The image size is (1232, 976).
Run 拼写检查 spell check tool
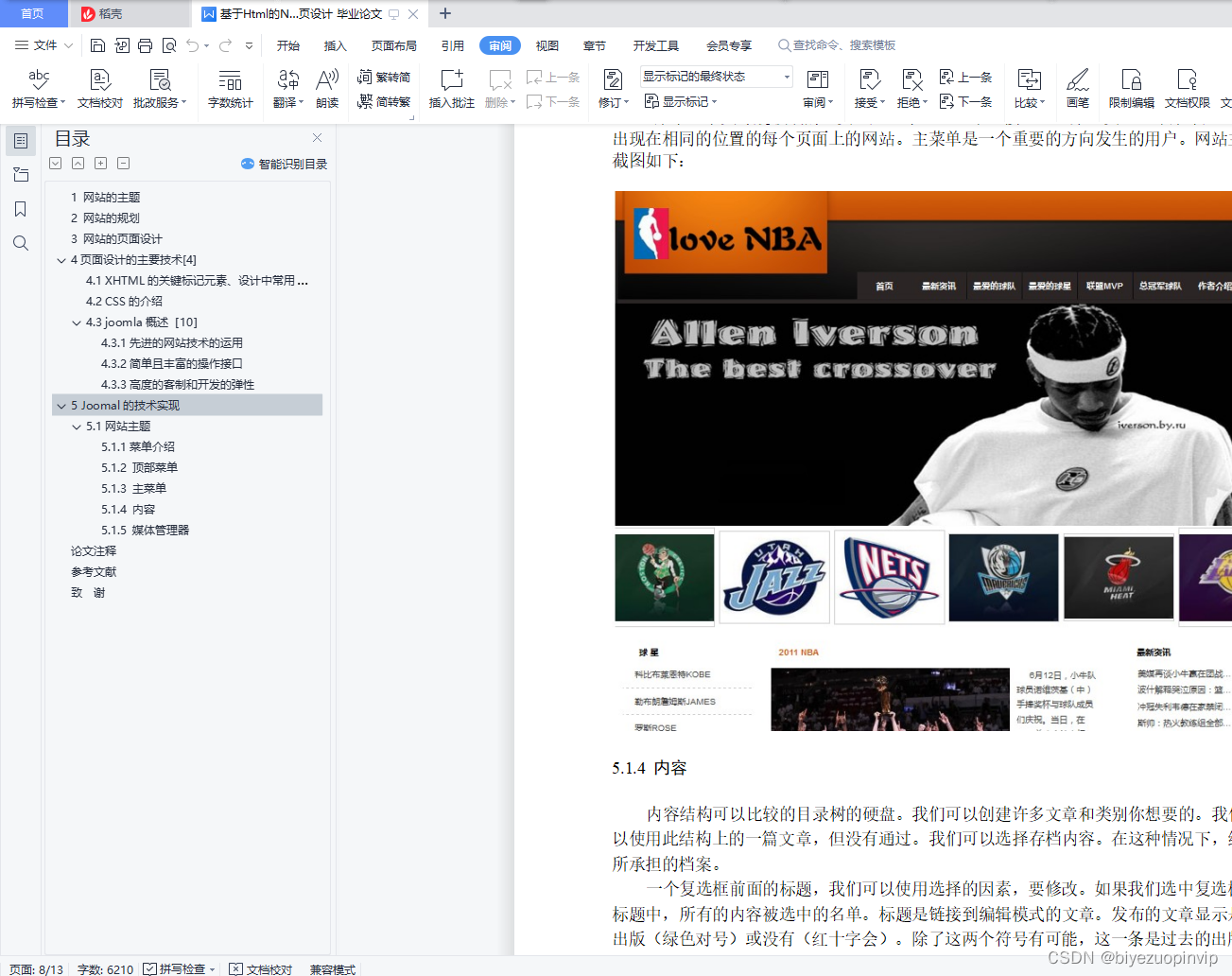[39, 89]
